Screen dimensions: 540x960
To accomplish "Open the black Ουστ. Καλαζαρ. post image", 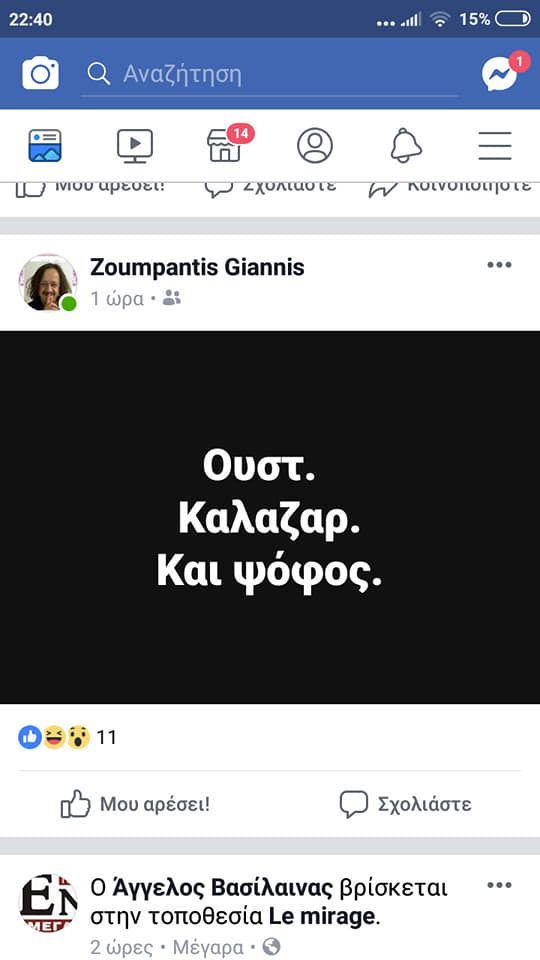I will click(270, 517).
